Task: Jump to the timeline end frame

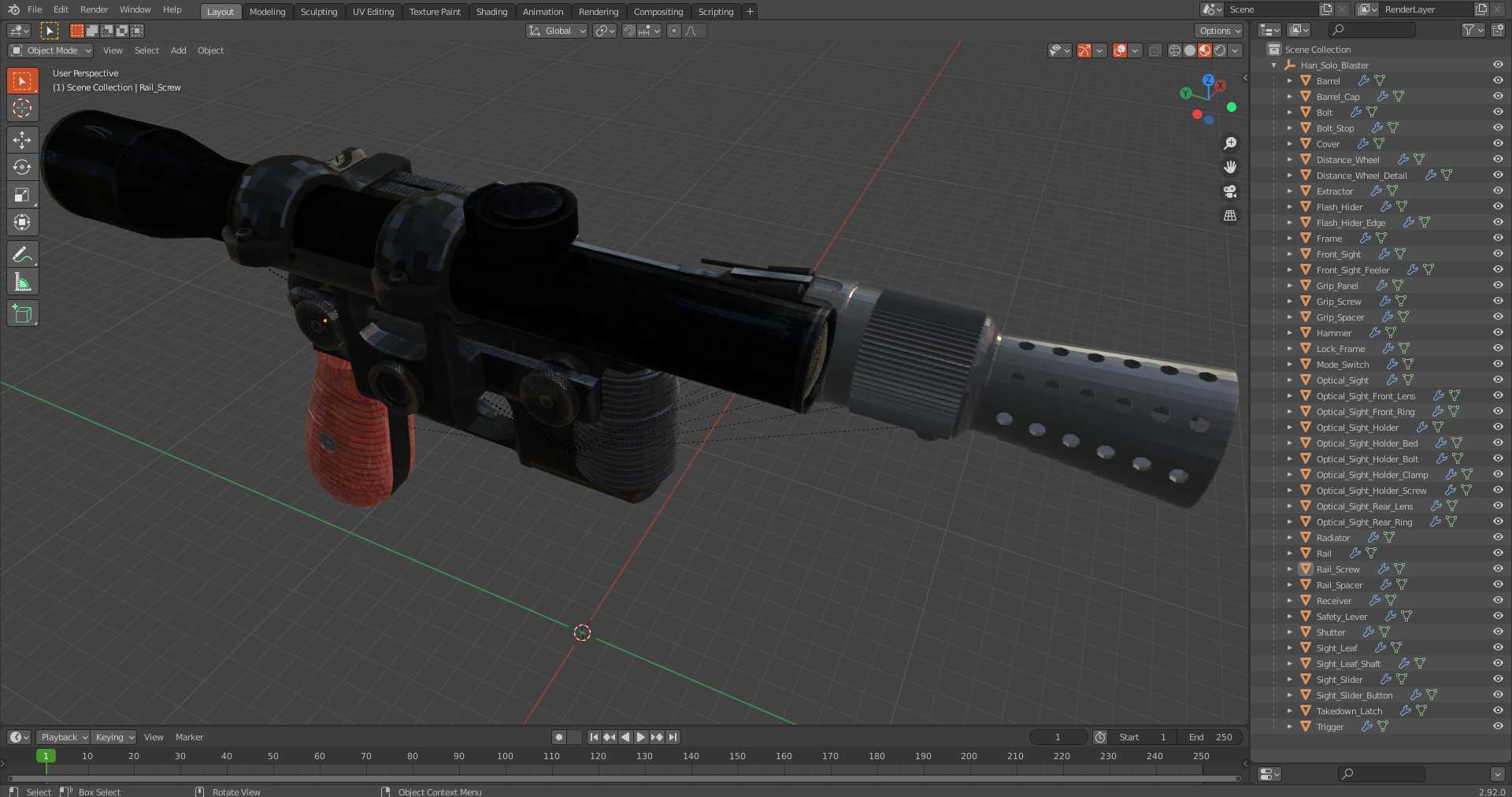Action: click(x=673, y=737)
